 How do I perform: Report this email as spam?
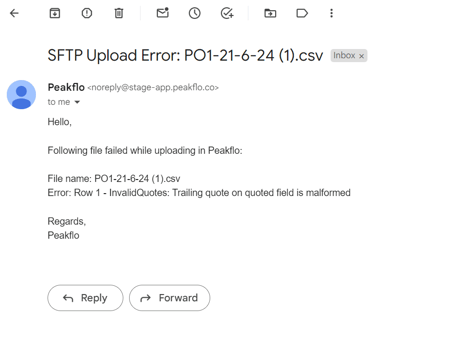point(87,13)
